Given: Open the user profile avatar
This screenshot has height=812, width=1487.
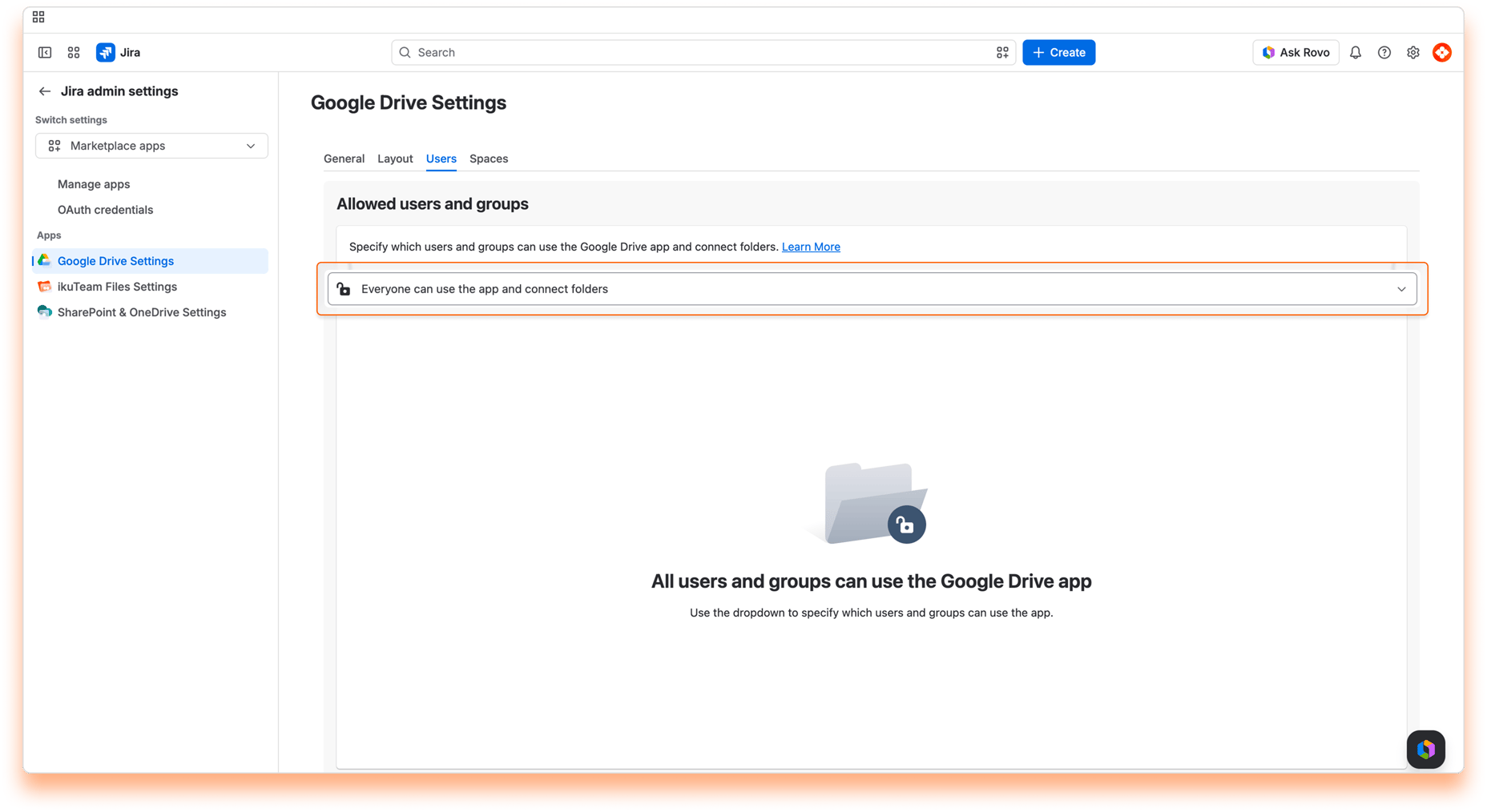Looking at the screenshot, I should tap(1442, 52).
